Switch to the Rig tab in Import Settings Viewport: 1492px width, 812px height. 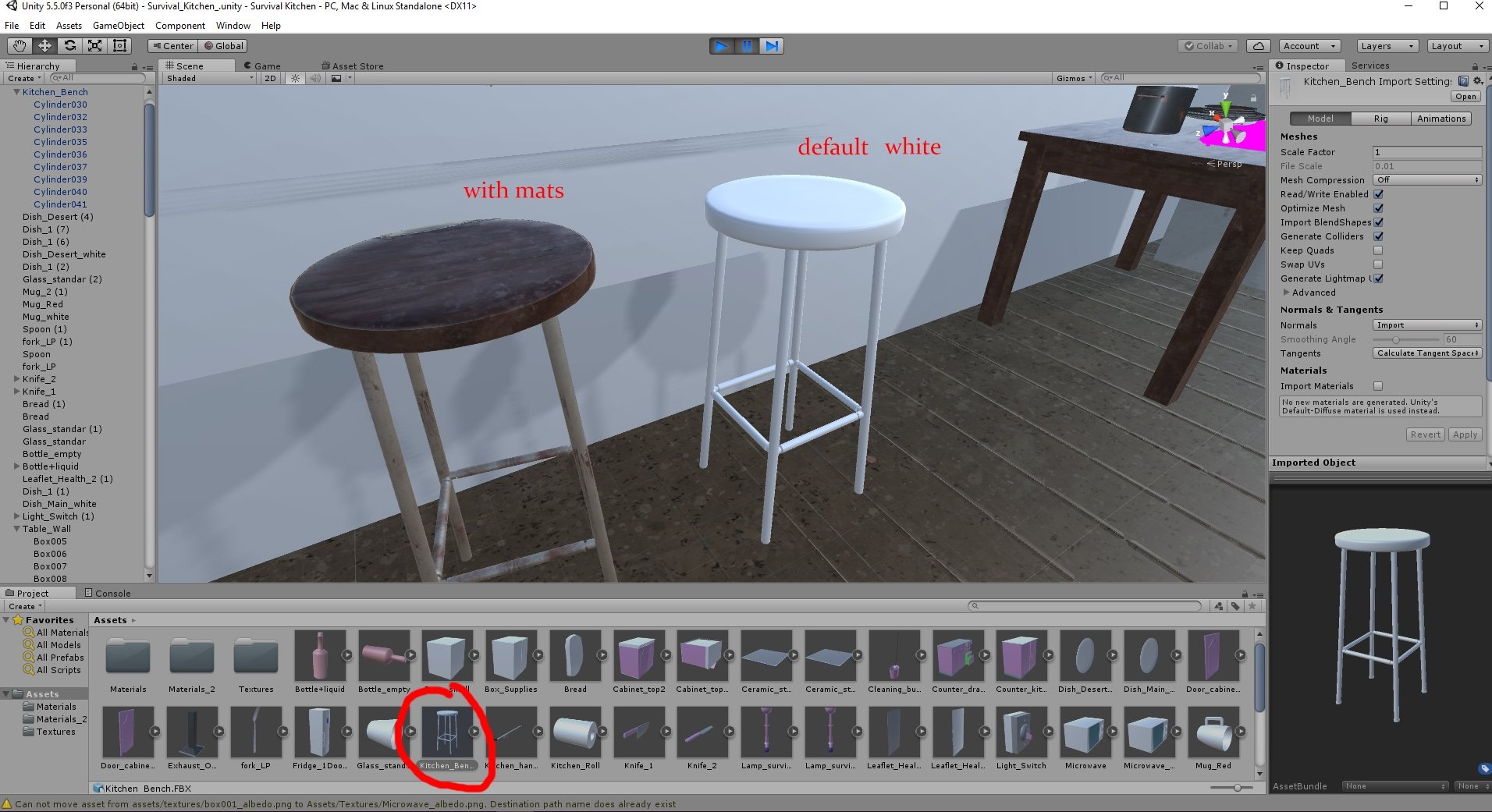[x=1380, y=118]
